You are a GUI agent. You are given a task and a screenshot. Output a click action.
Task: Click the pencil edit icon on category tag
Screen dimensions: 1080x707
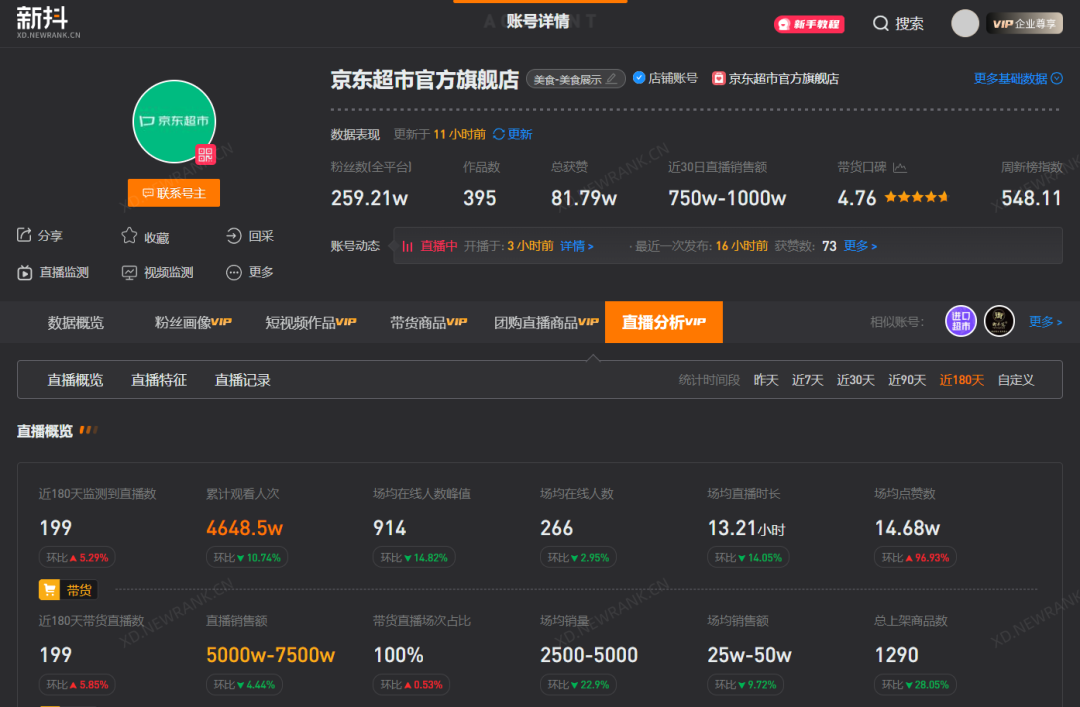click(x=612, y=79)
